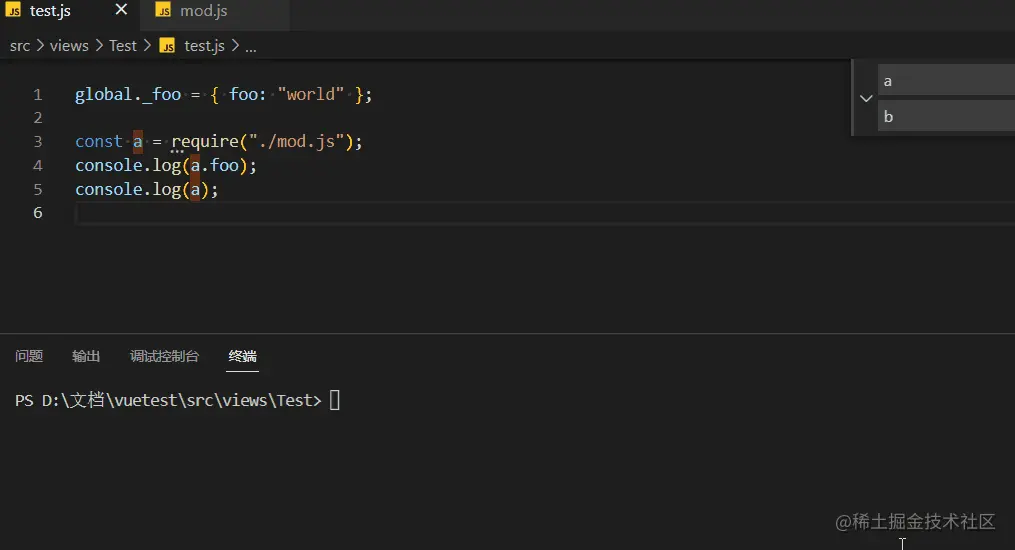The height and width of the screenshot is (550, 1015).
Task: Toggle the replace chevron in the find widget
Action: click(x=866, y=98)
